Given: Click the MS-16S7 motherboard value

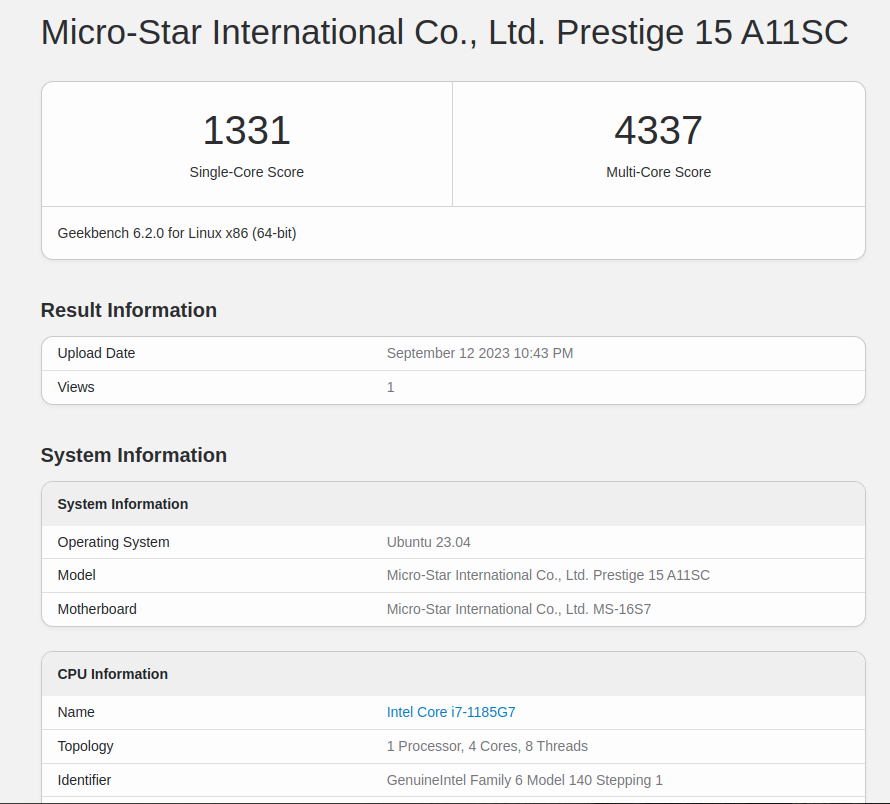Looking at the screenshot, I should tap(519, 609).
